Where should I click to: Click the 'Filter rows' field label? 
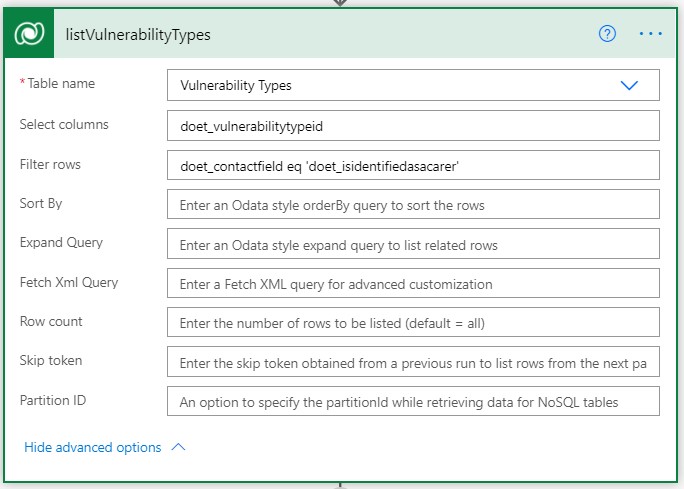50,163
